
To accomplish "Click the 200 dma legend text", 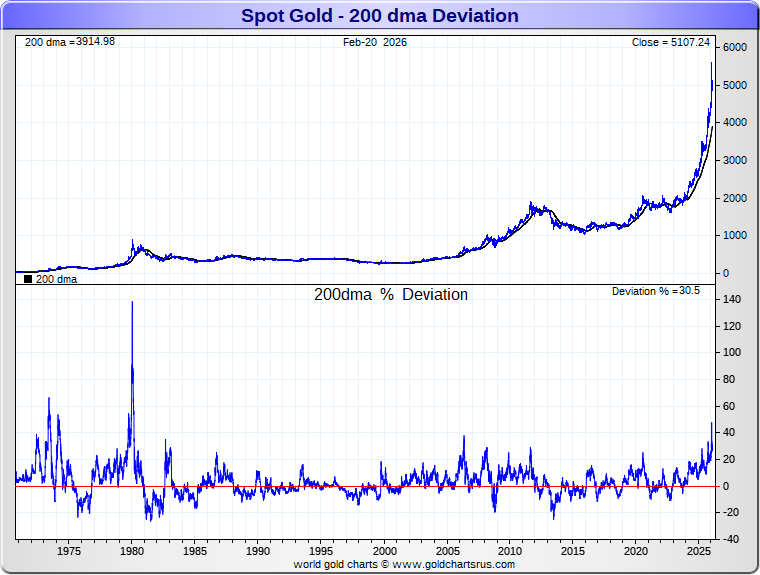I will pos(56,280).
